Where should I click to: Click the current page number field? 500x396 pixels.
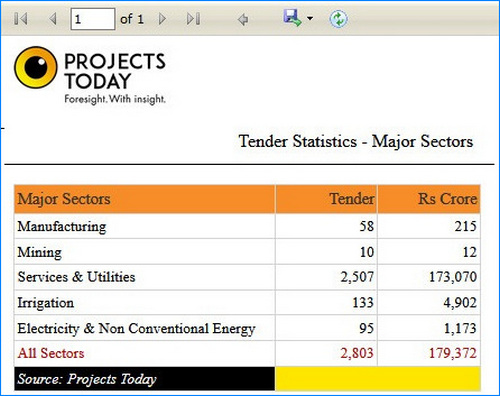[93, 19]
